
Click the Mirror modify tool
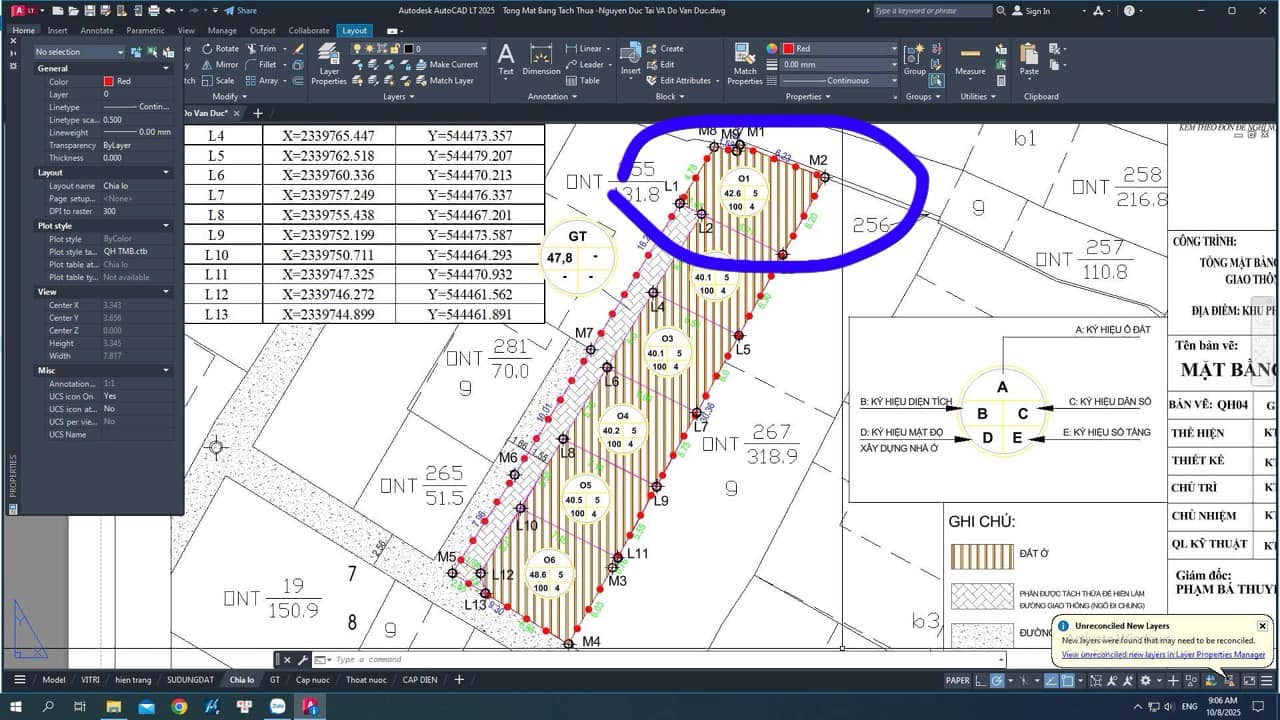pyautogui.click(x=220, y=64)
